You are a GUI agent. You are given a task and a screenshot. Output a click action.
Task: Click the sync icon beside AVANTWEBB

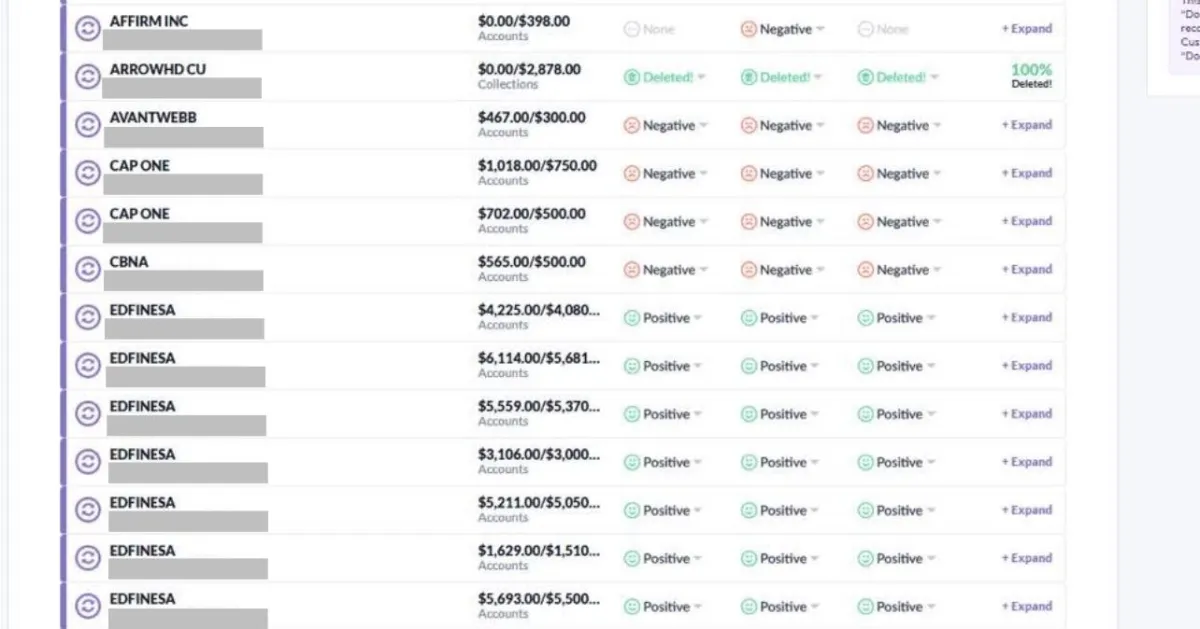(88, 125)
